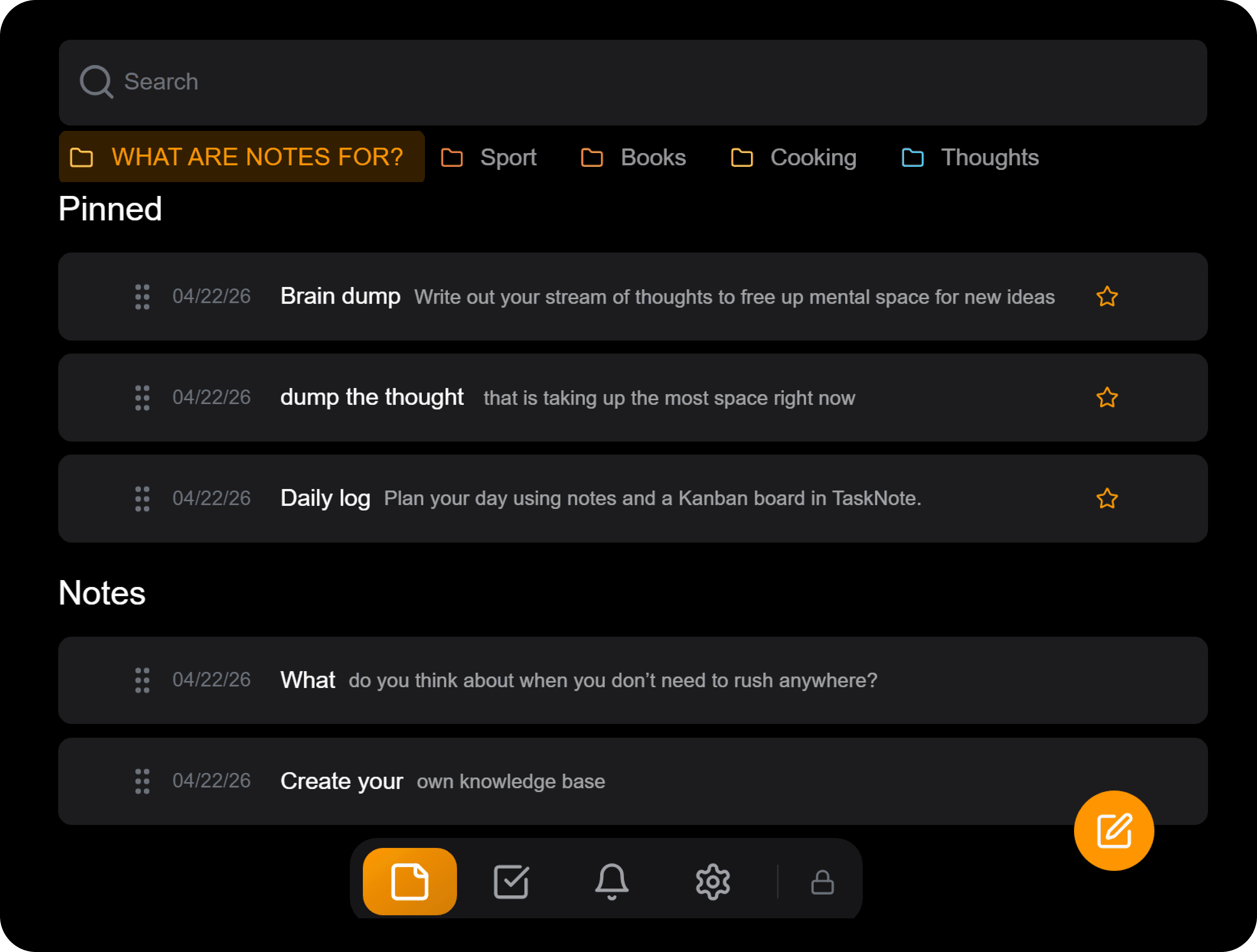
Task: Select the WHAT ARE NOTES FOR? folder tab
Action: coord(241,157)
